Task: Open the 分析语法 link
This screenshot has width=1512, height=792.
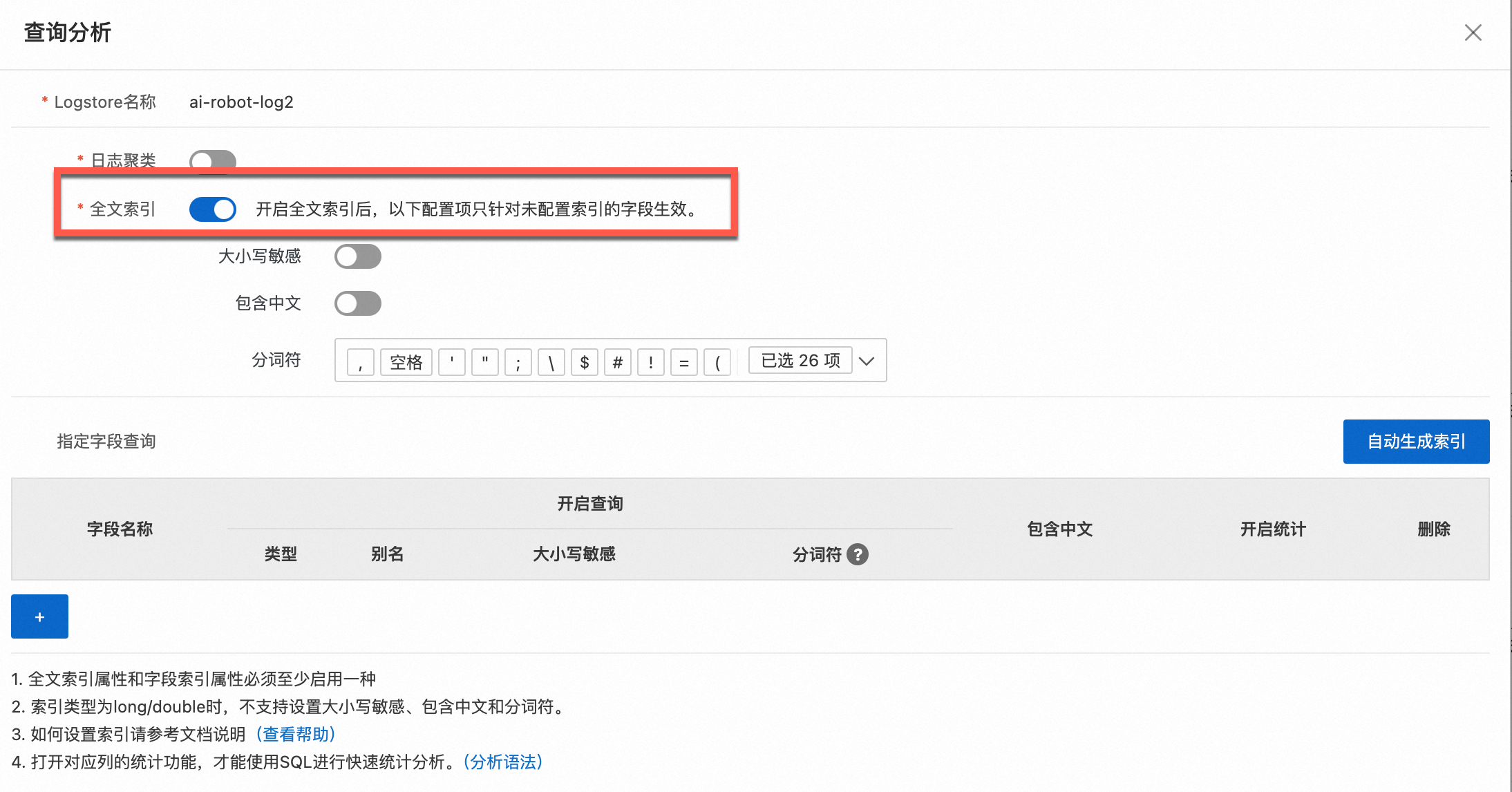Action: 503,762
